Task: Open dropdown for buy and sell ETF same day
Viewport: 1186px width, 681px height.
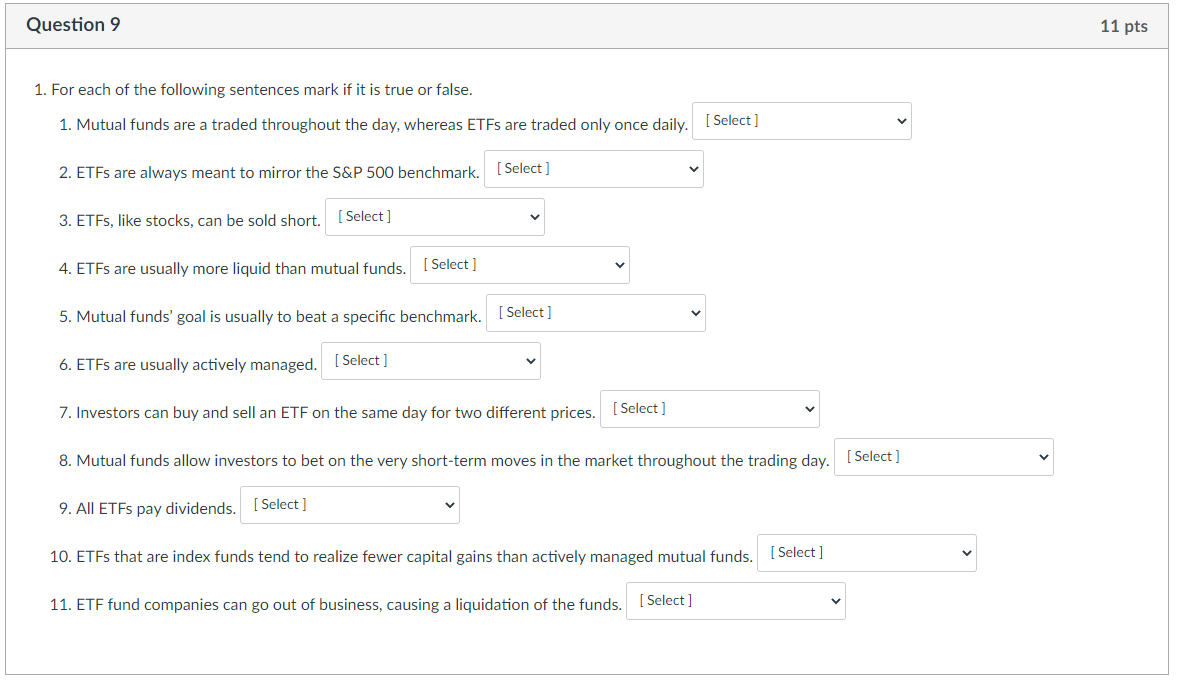Action: point(709,409)
